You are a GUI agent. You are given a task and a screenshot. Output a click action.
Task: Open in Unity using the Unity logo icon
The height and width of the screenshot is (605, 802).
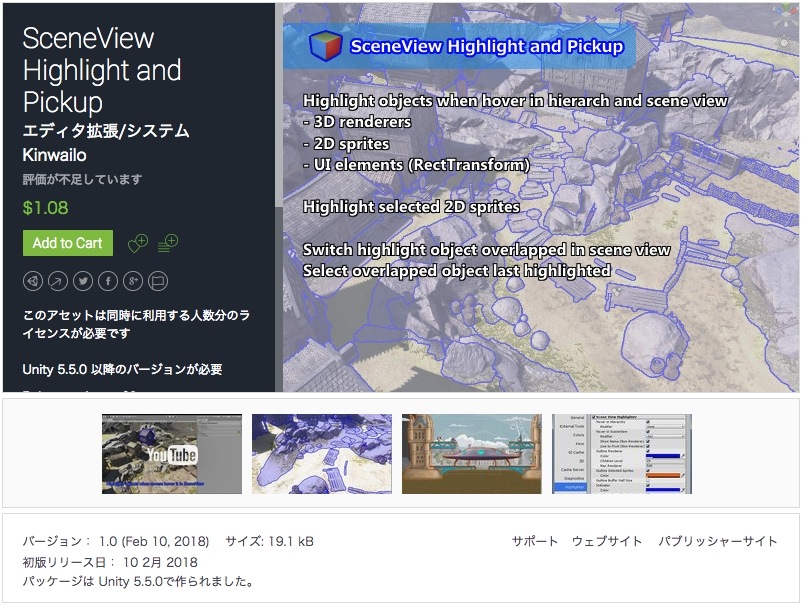pyautogui.click(x=33, y=281)
